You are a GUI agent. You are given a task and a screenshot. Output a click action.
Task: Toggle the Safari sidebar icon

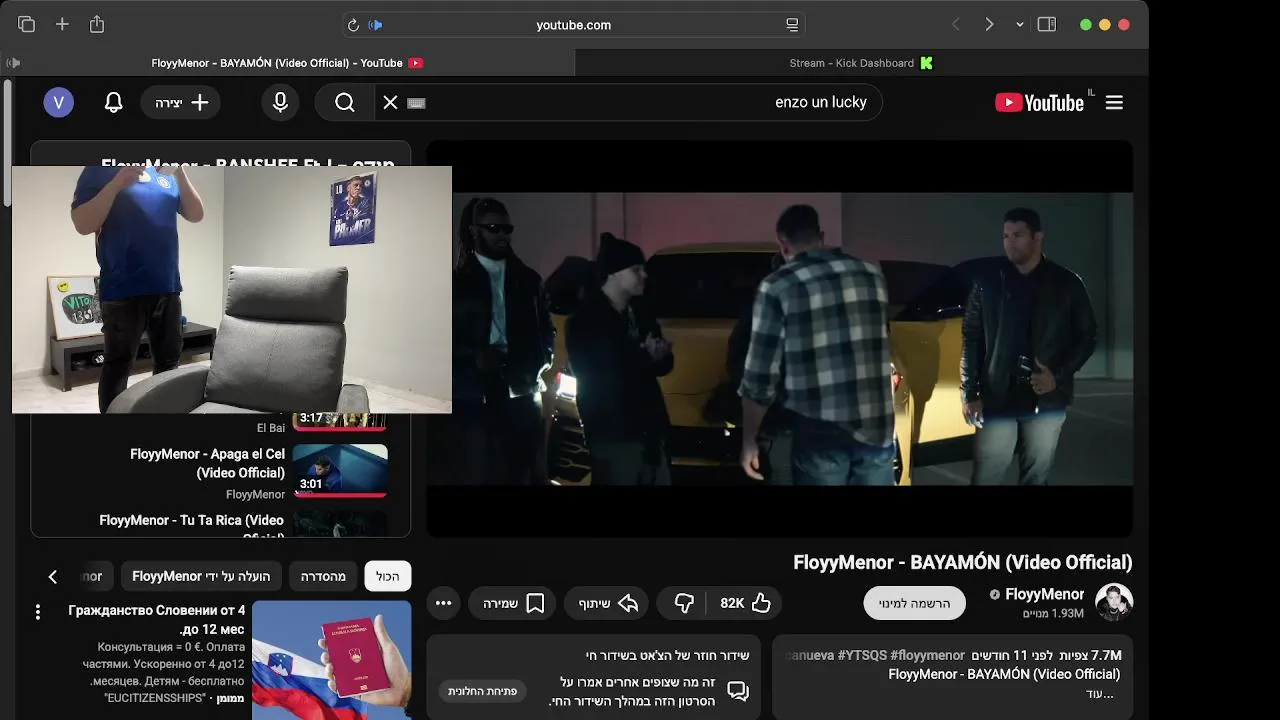click(x=1047, y=25)
